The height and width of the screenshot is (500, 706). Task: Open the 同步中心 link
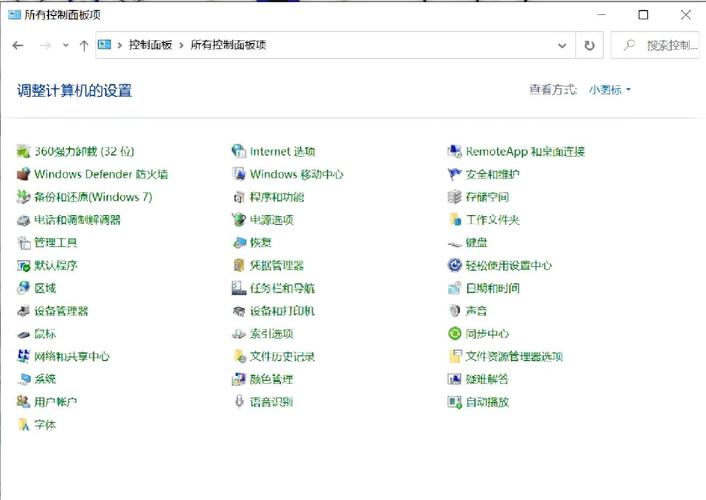coord(487,334)
